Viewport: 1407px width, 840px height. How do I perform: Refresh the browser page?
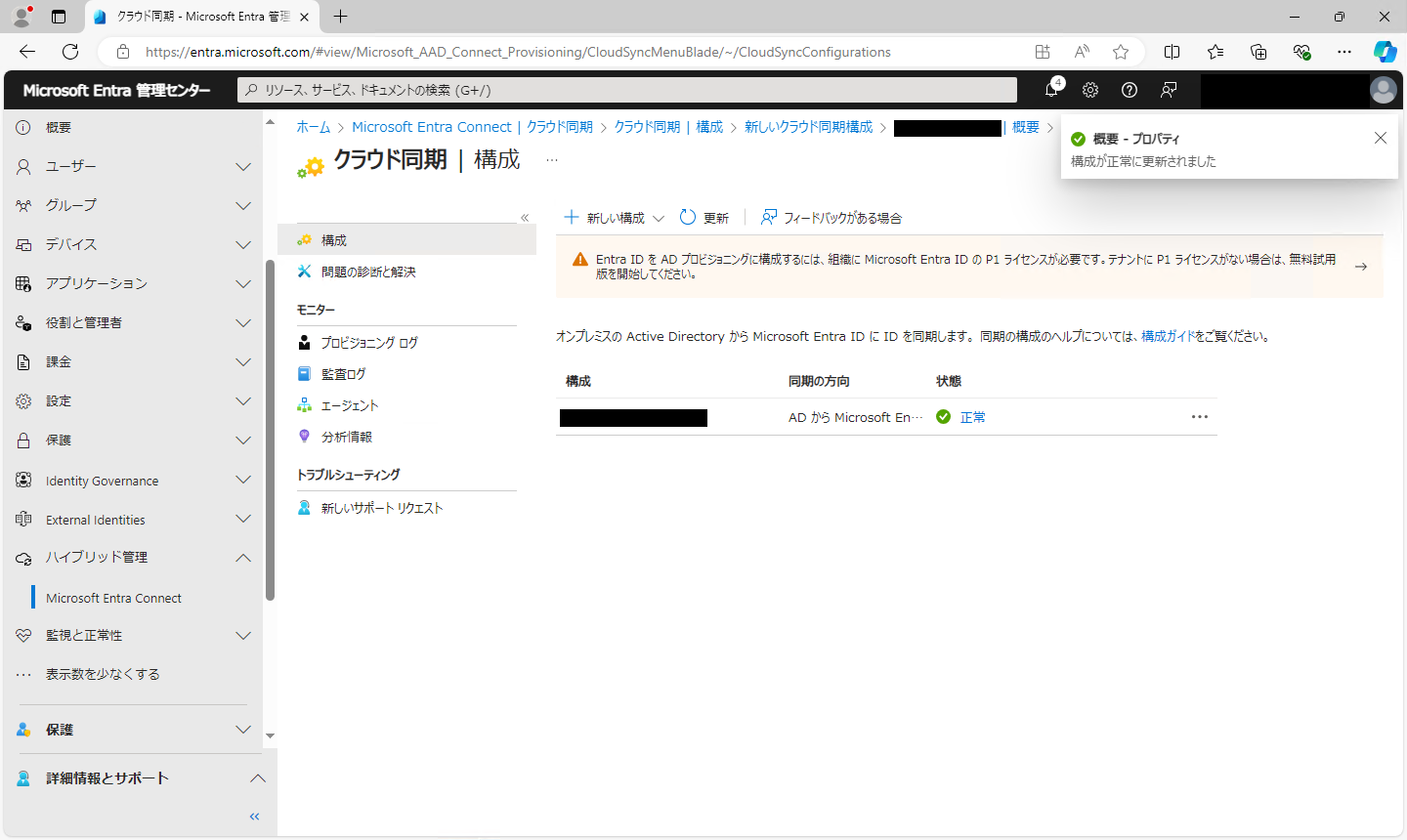click(70, 52)
